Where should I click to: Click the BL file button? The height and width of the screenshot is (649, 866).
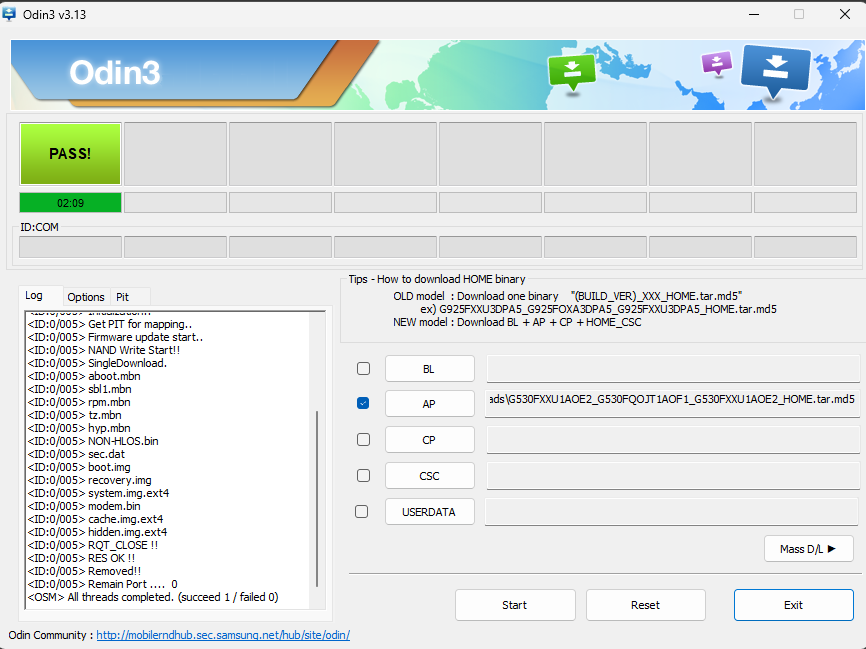click(x=430, y=368)
